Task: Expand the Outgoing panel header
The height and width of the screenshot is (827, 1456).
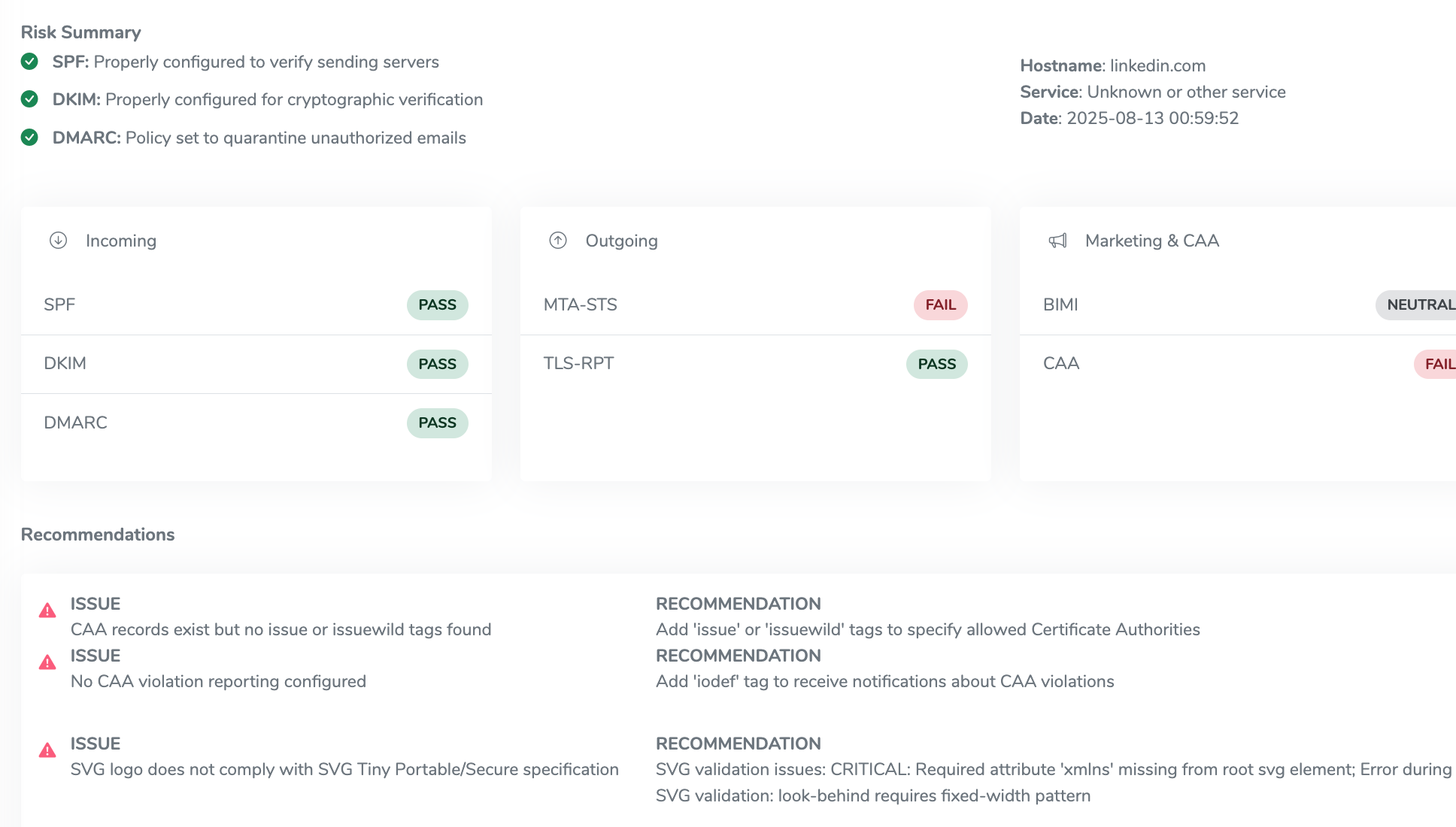Action: pos(620,241)
